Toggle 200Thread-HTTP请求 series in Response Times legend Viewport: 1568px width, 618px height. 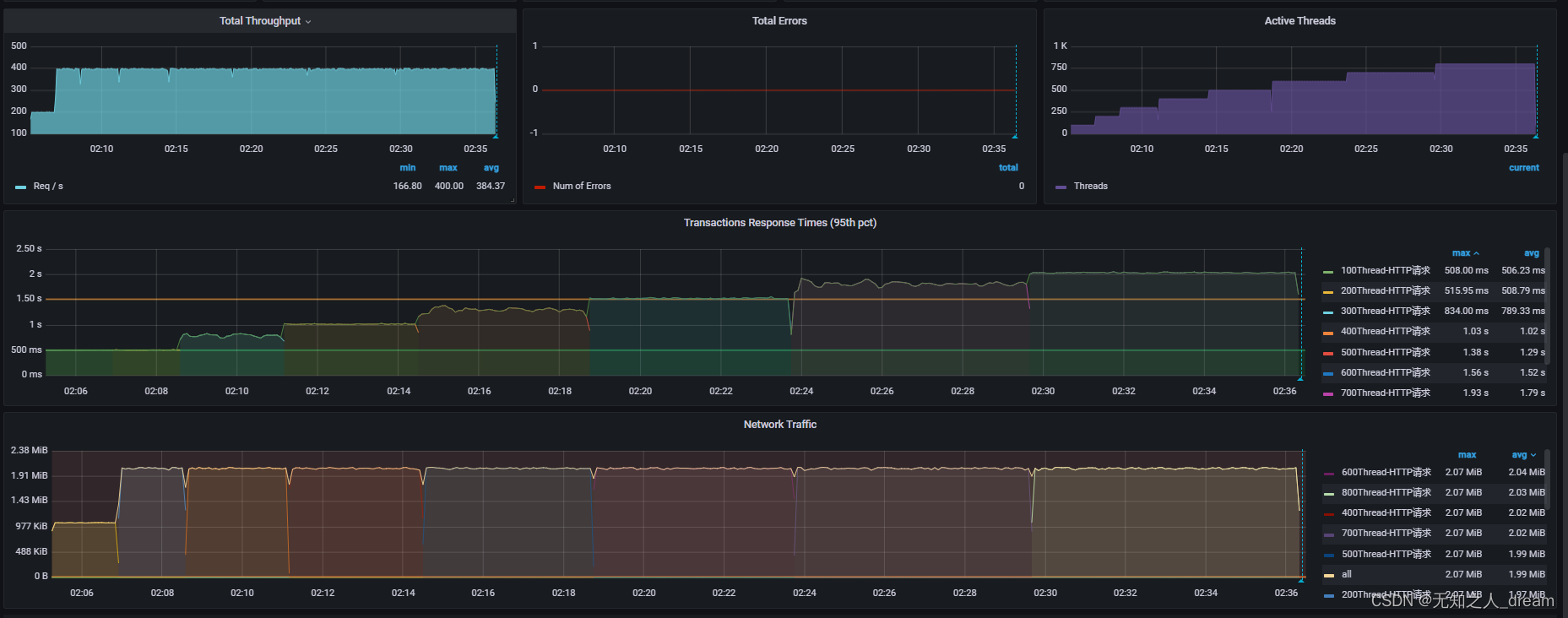click(1385, 291)
